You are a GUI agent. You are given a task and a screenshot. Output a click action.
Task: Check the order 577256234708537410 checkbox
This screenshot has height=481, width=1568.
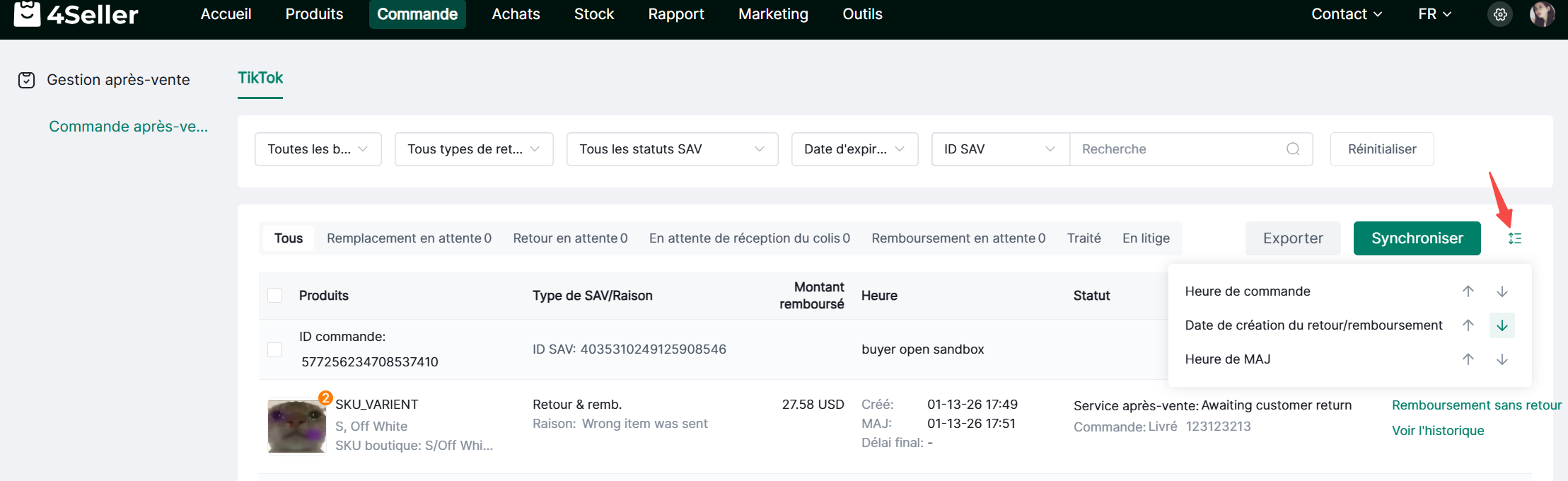point(275,349)
